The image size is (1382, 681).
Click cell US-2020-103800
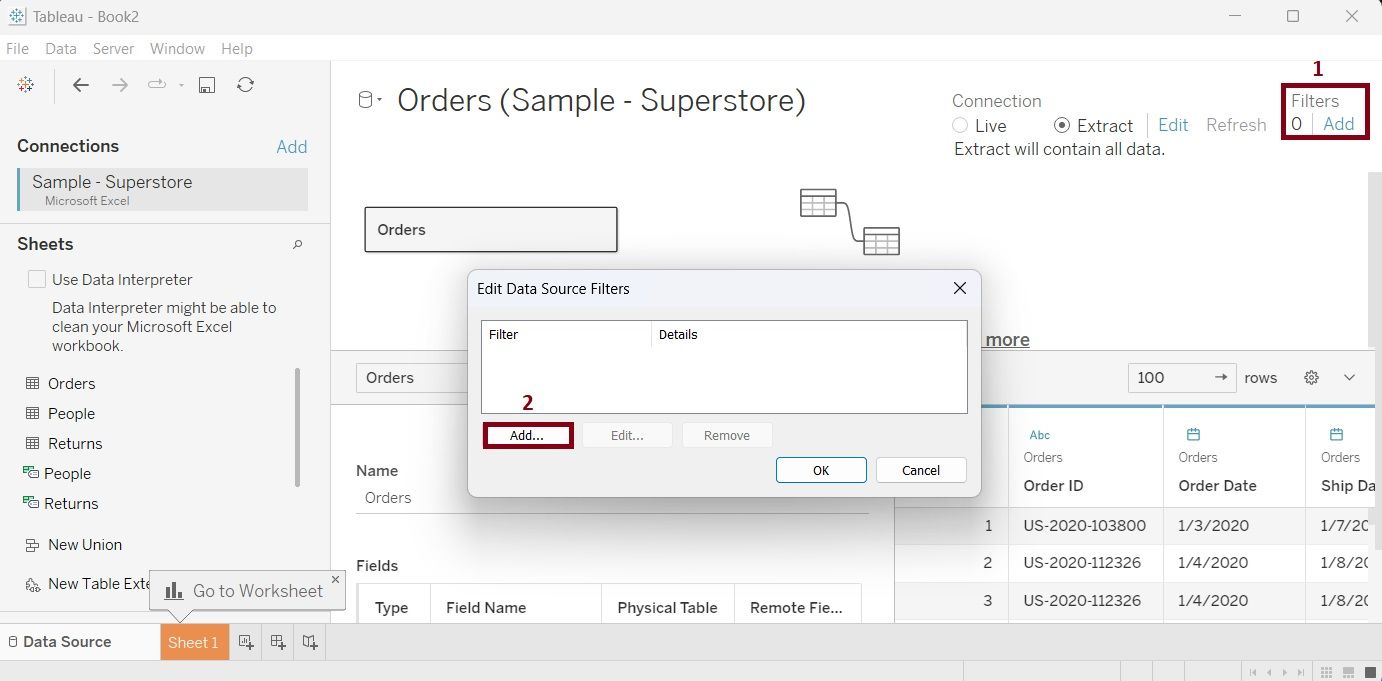1085,525
